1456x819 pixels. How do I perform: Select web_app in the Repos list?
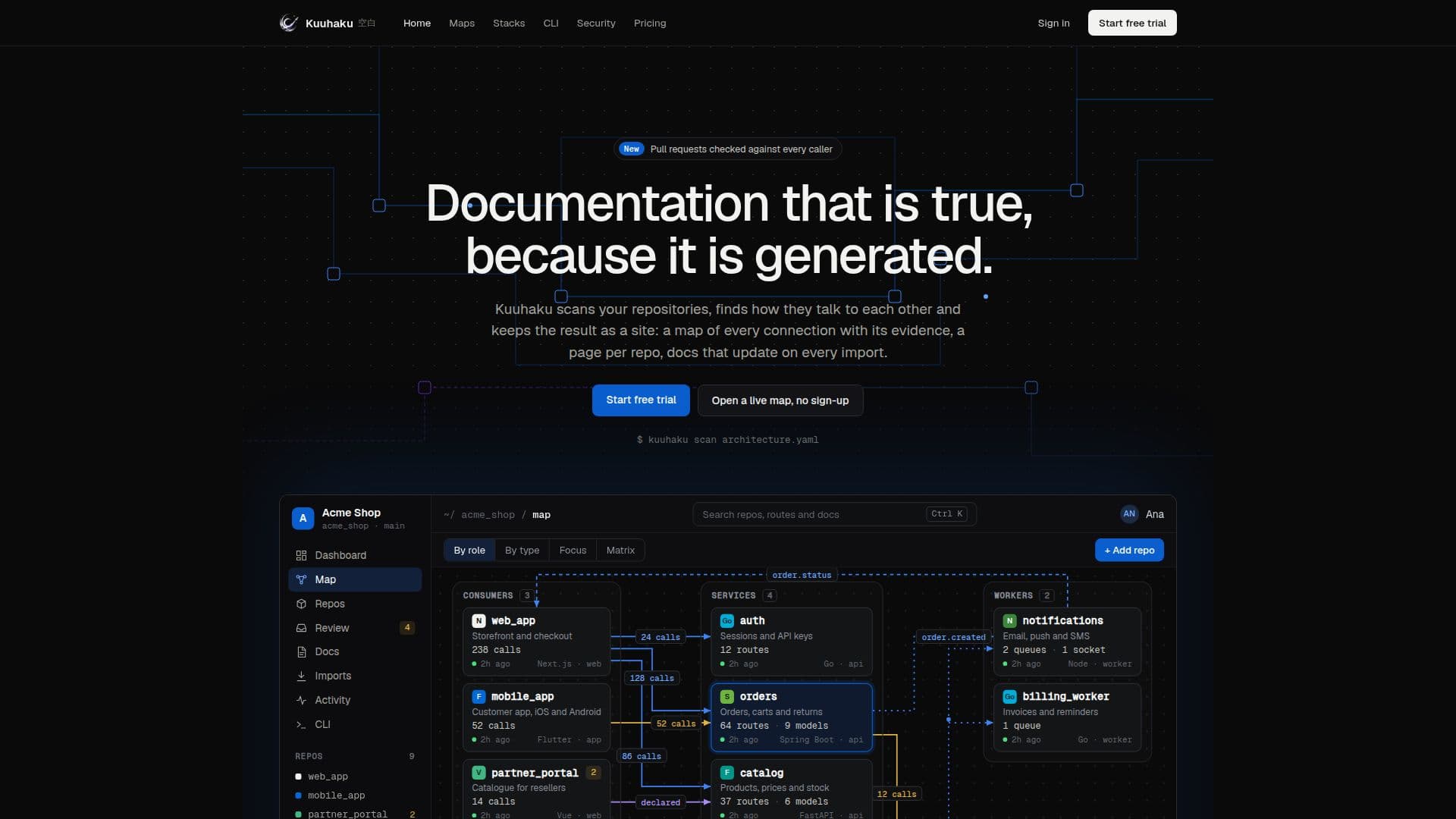click(x=328, y=777)
